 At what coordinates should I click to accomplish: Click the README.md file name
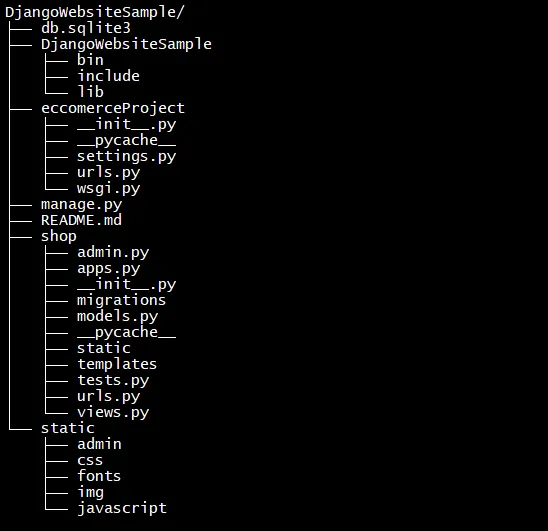(x=81, y=220)
